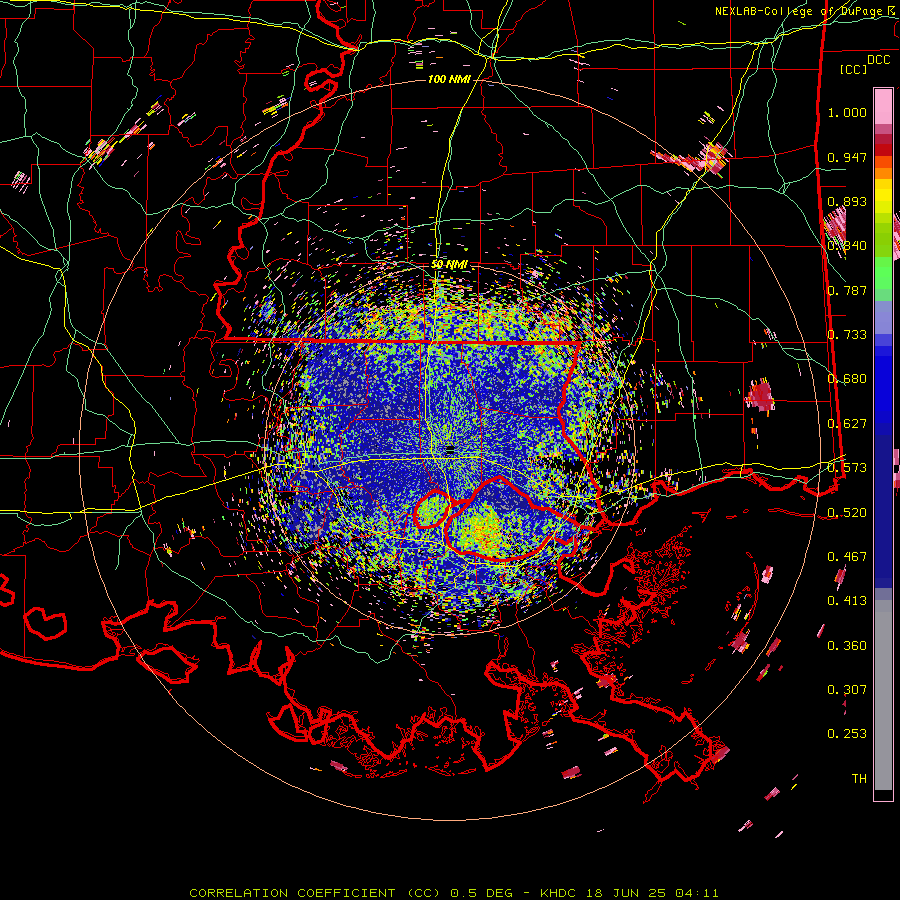The image size is (900, 900).
Task: Select the 0.520 scale value
Action: click(x=847, y=513)
